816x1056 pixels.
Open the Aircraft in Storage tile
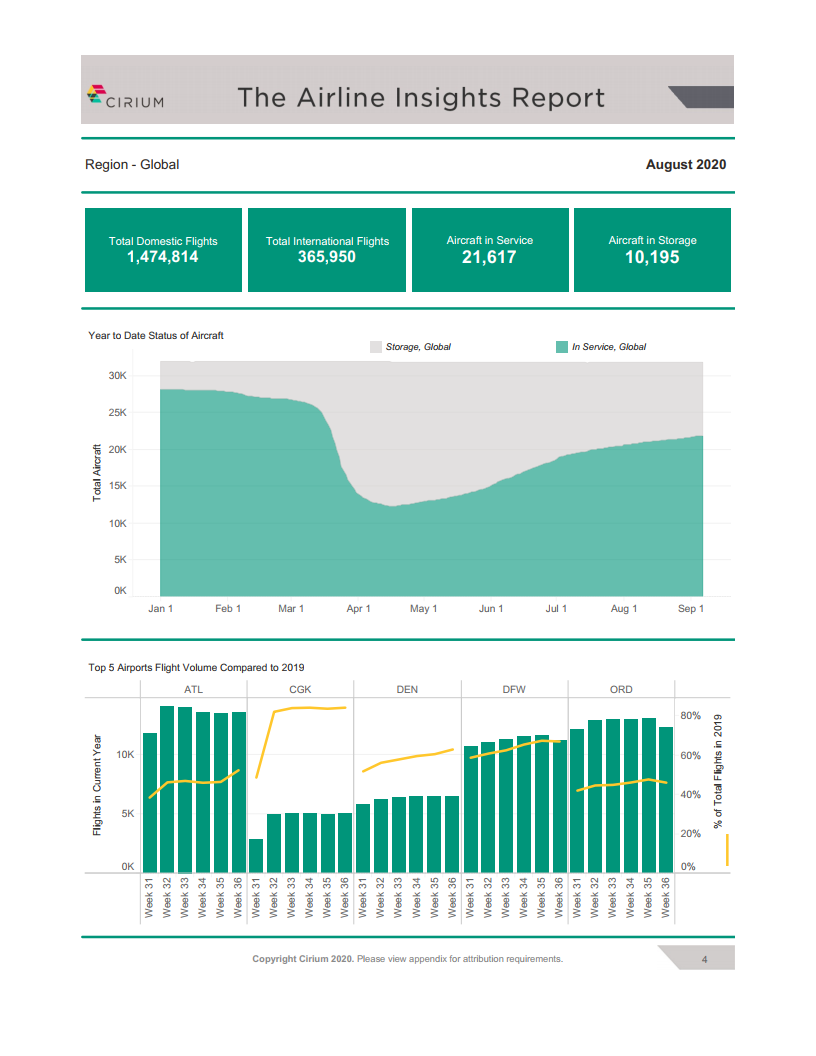[x=652, y=250]
